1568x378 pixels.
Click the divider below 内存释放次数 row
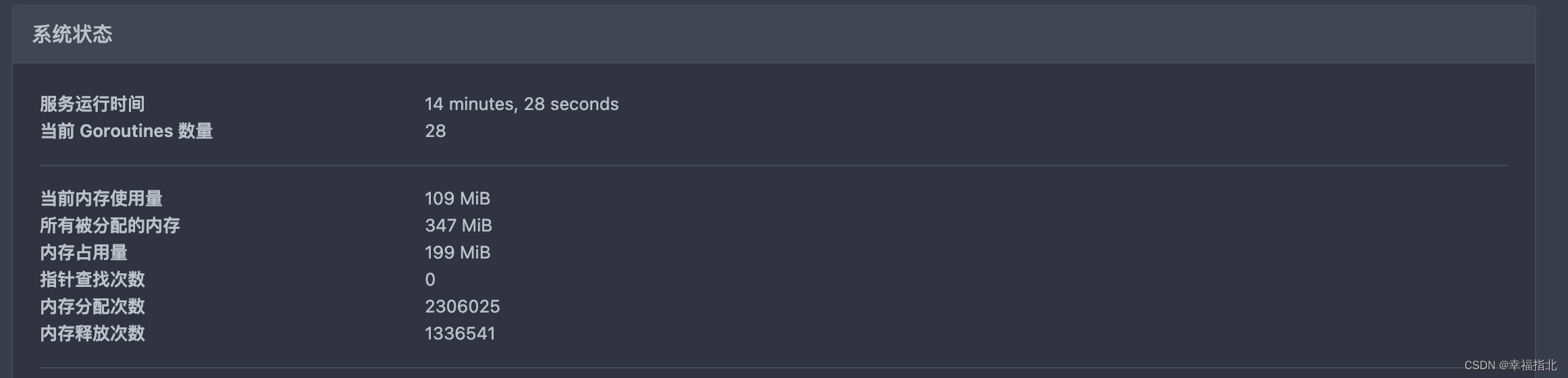774,368
